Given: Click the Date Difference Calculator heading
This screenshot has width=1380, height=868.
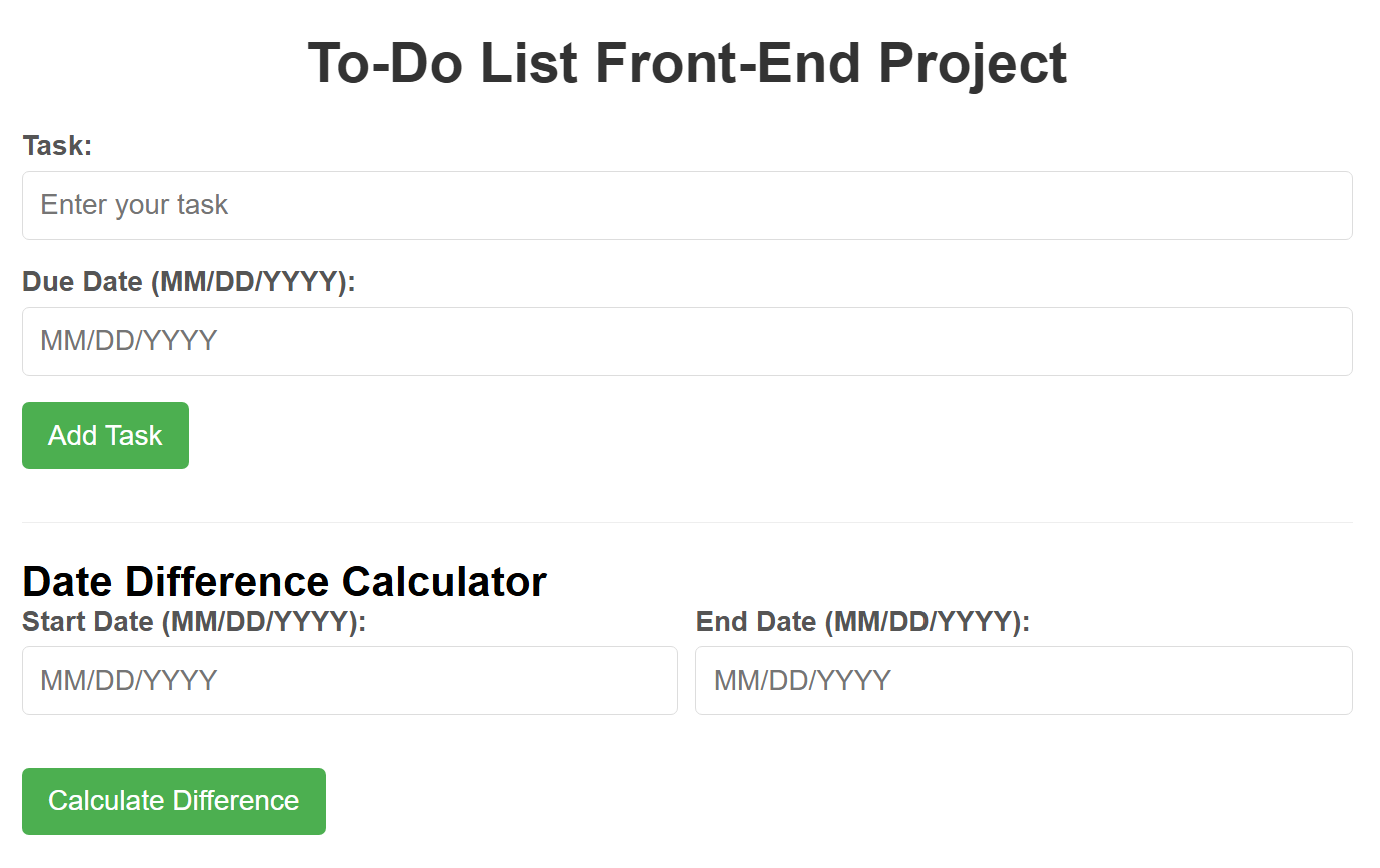Looking at the screenshot, I should (x=284, y=581).
